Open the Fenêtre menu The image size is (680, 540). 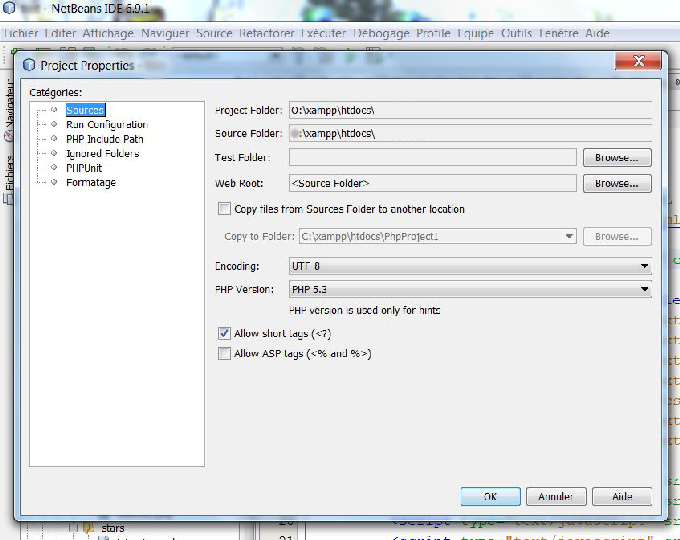[x=559, y=33]
